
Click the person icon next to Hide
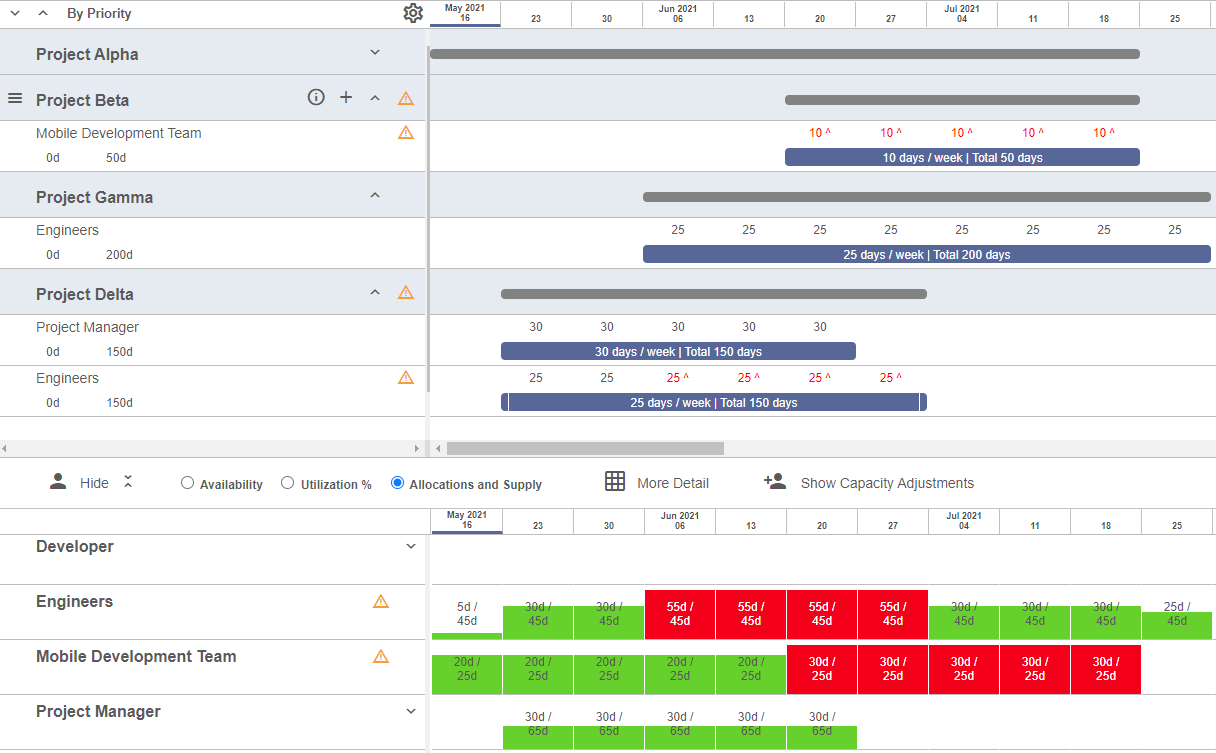point(58,482)
